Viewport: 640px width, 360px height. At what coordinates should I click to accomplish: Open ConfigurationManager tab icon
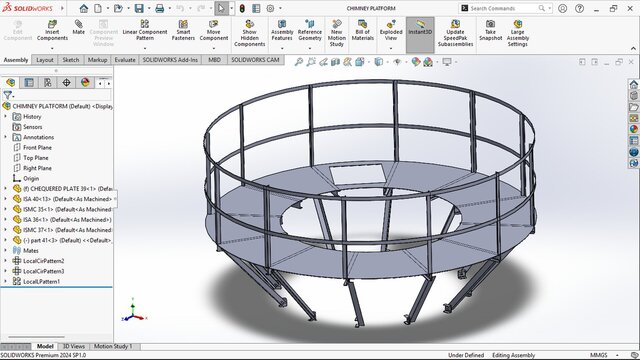coord(48,82)
